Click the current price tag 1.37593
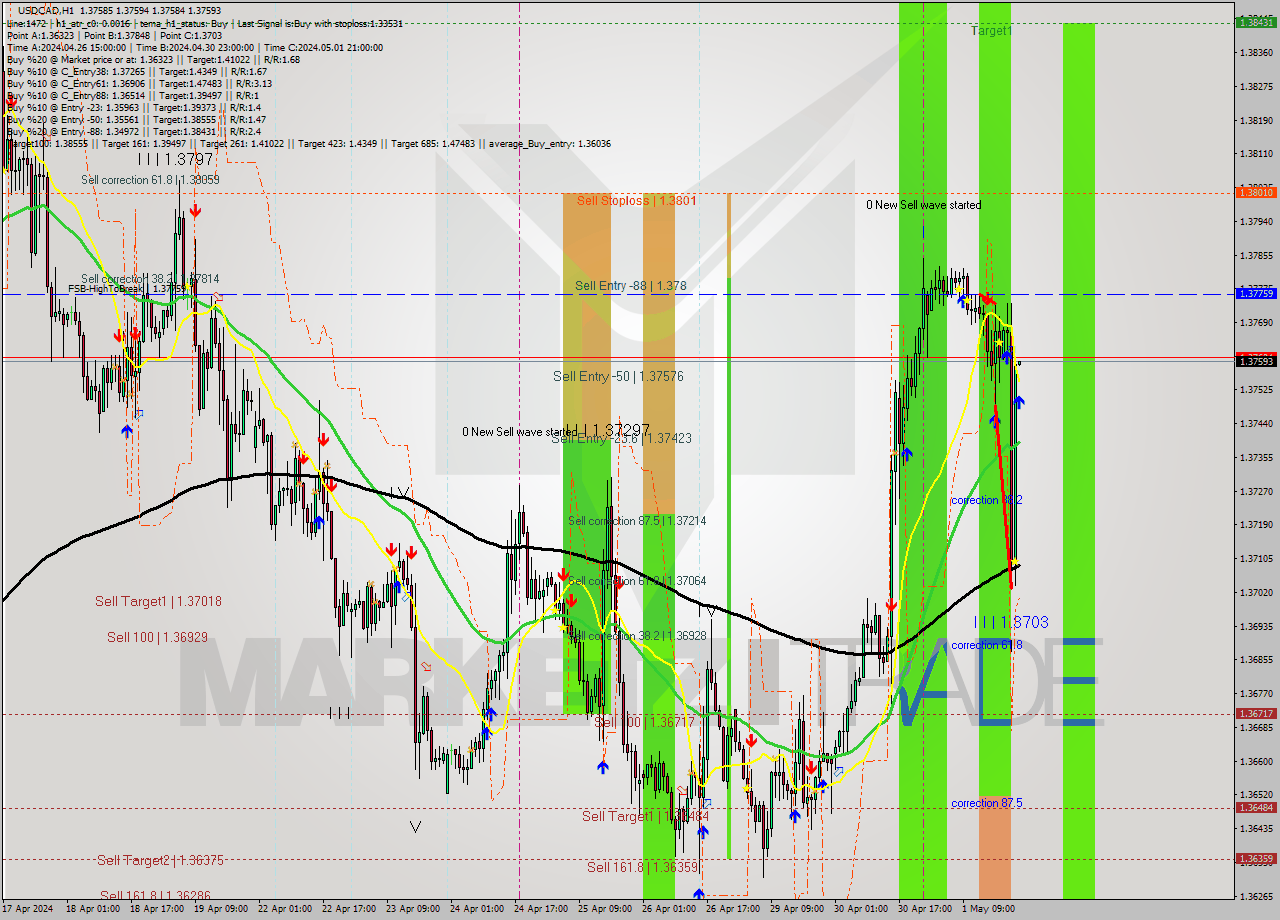 coord(1256,360)
